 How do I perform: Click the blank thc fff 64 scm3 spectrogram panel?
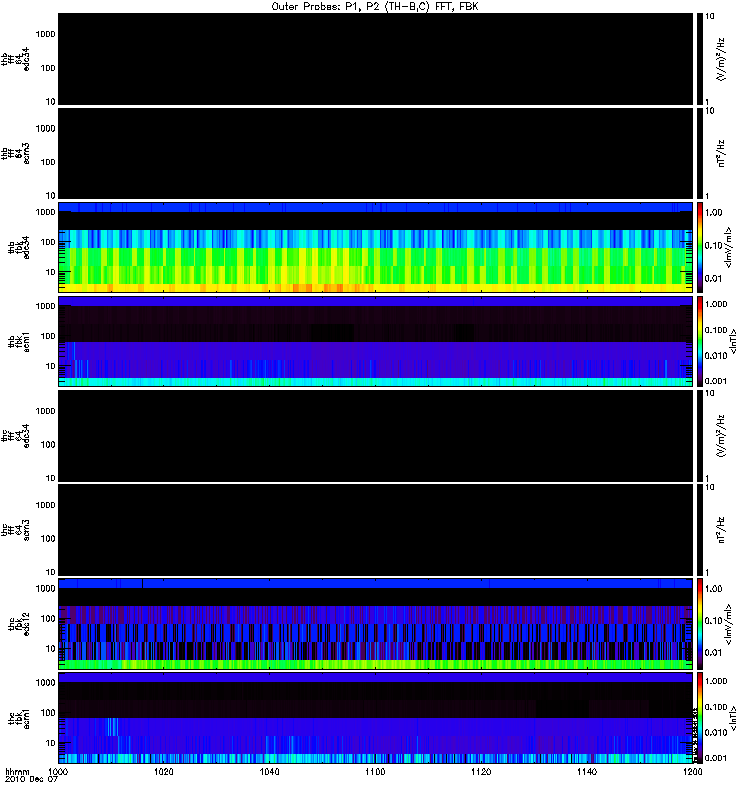coord(375,530)
